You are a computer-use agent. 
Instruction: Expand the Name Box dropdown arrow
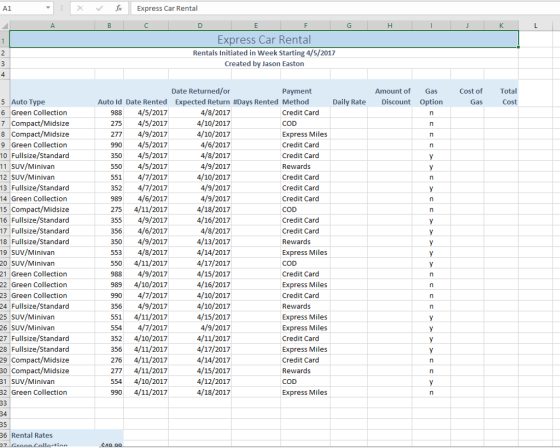[x=48, y=8]
